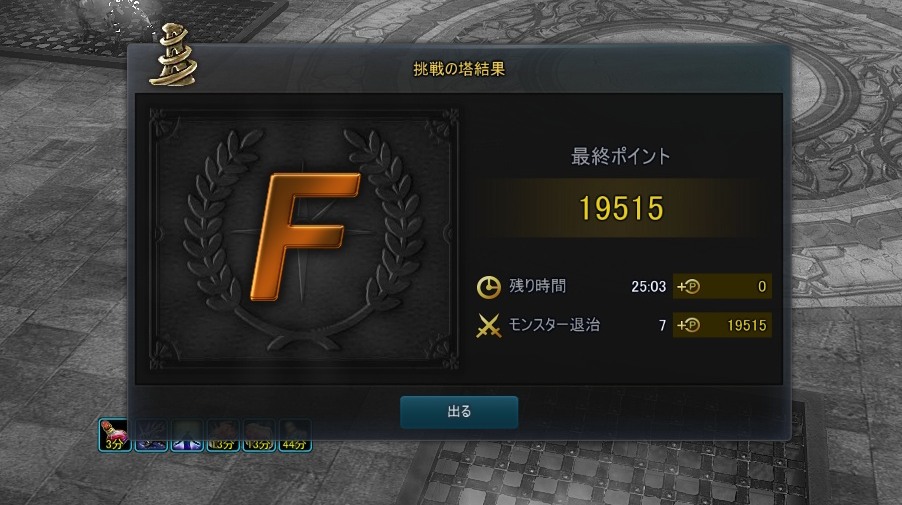Click the モンスター退治 label
The image size is (902, 505).
click(554, 325)
